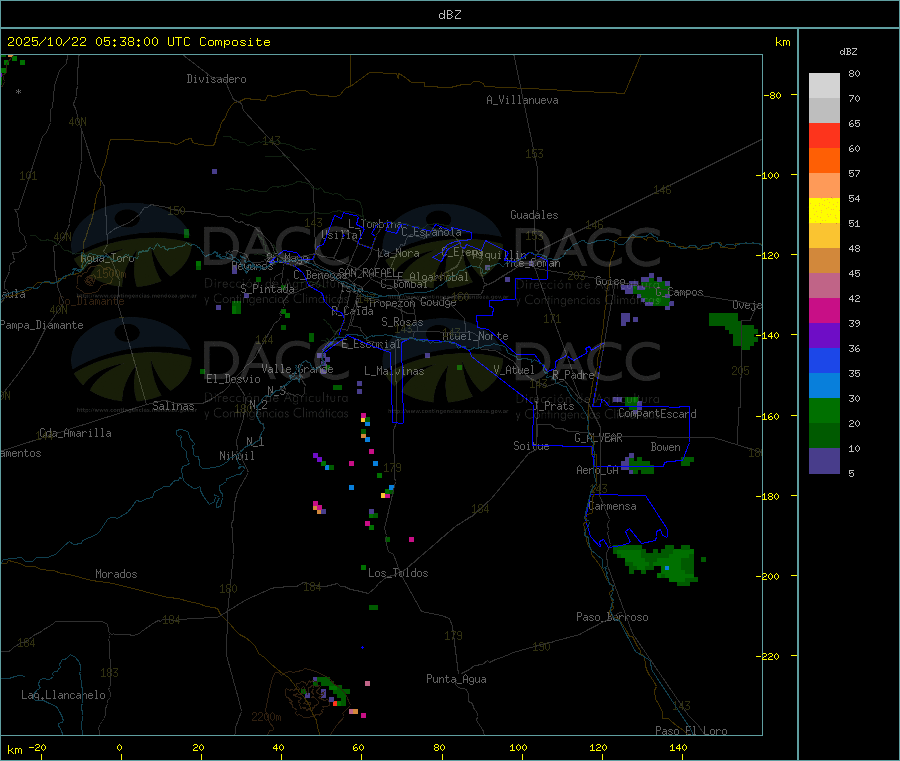
Task: Click the Divisadero map label
Action: coord(216,79)
